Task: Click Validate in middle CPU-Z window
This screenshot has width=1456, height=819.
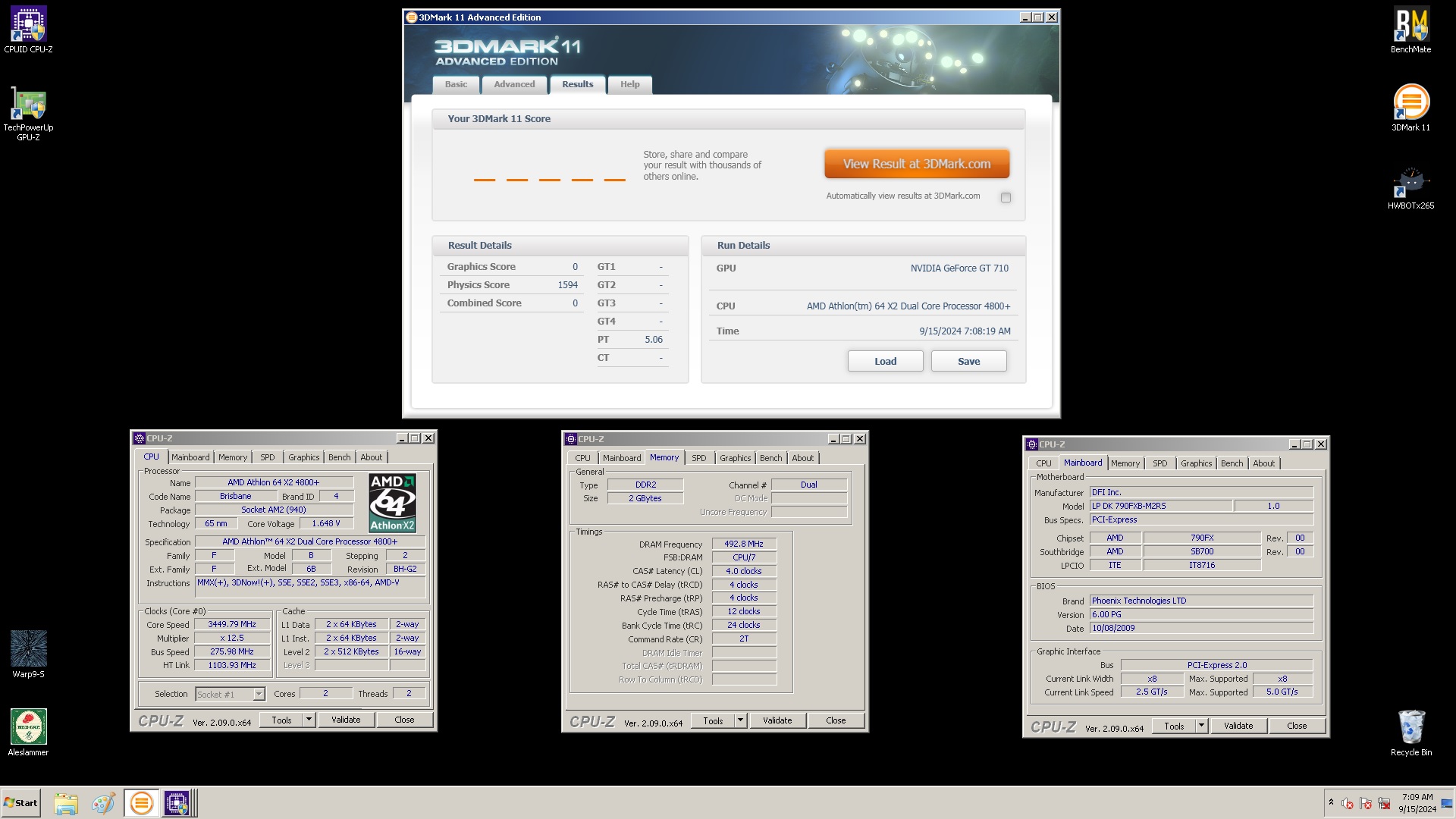Action: (x=777, y=720)
